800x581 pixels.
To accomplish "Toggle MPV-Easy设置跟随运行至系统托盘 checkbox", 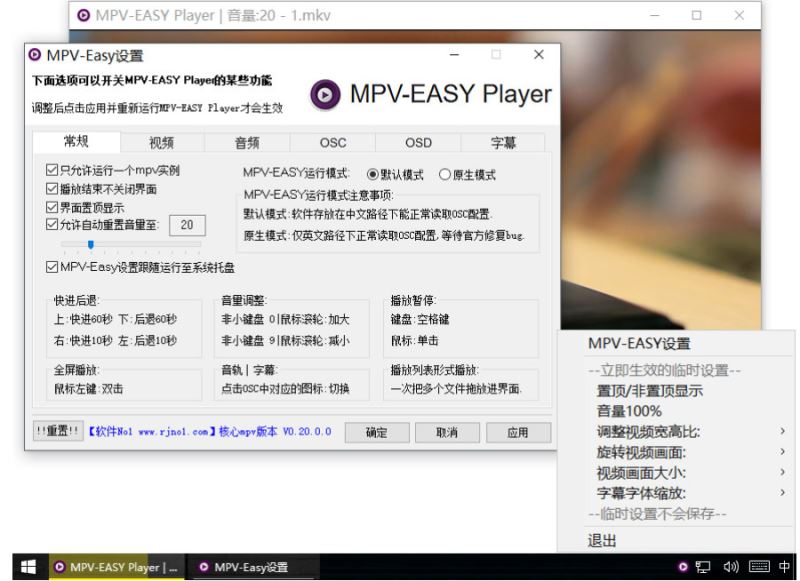I will click(x=52, y=267).
